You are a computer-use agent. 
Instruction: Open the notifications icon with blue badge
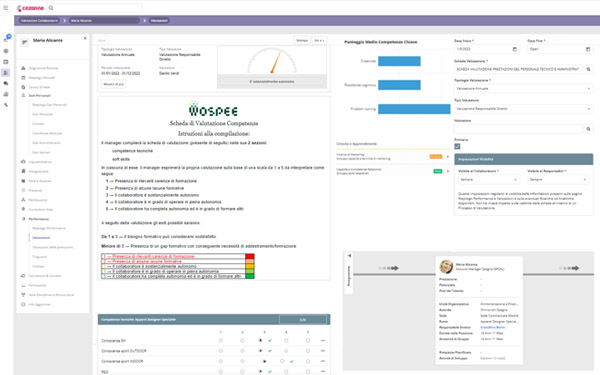(7, 38)
